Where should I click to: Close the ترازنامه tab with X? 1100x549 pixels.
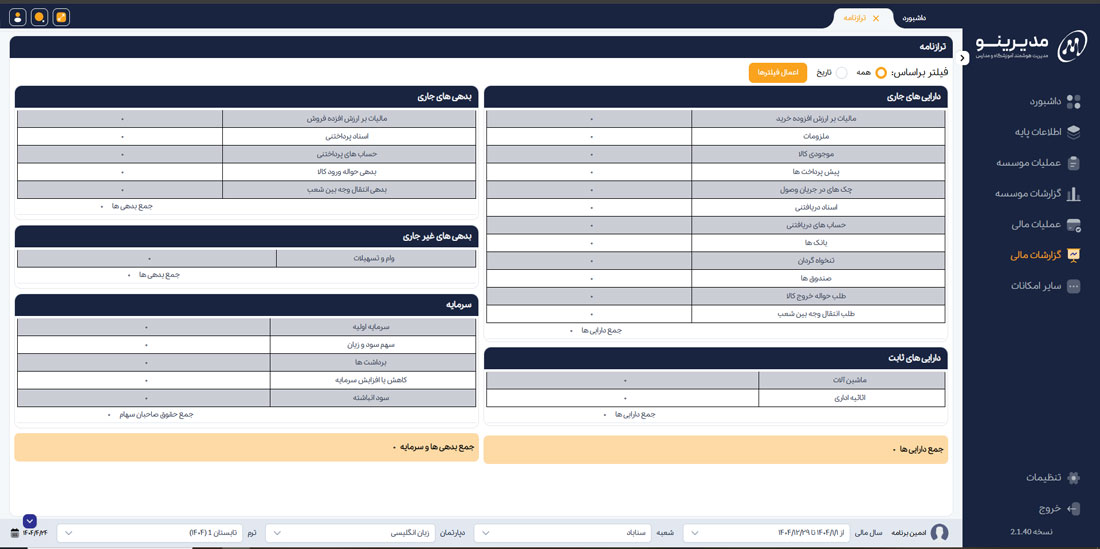tap(876, 18)
